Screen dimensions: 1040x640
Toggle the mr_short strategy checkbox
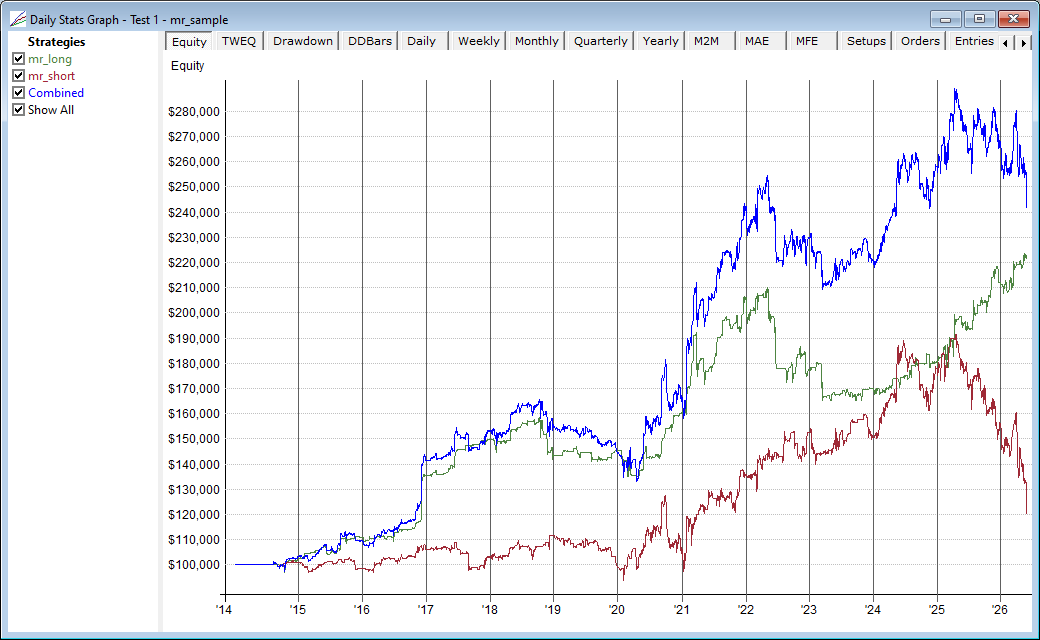tap(19, 76)
